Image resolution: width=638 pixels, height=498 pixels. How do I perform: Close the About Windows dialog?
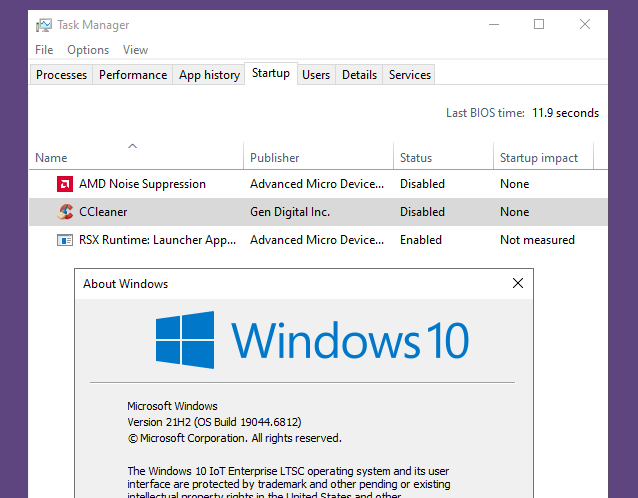point(518,283)
